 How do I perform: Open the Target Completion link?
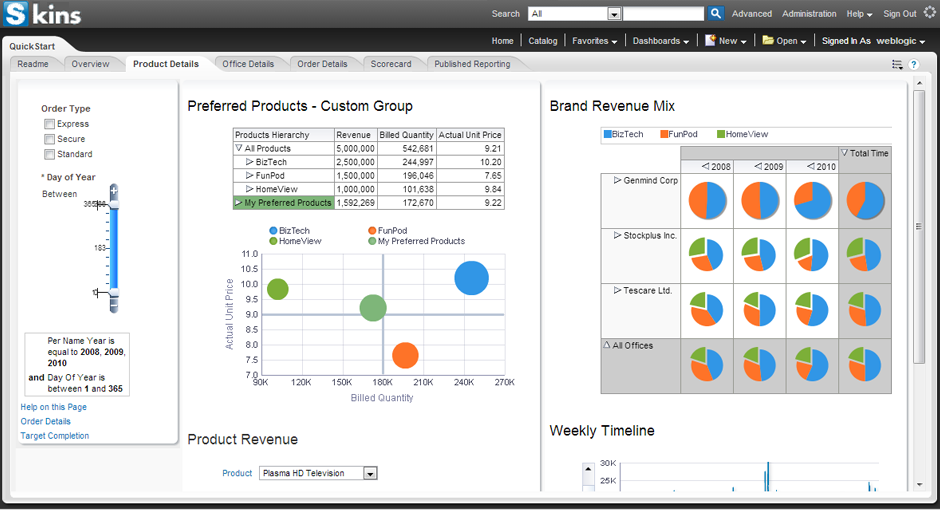click(55, 436)
